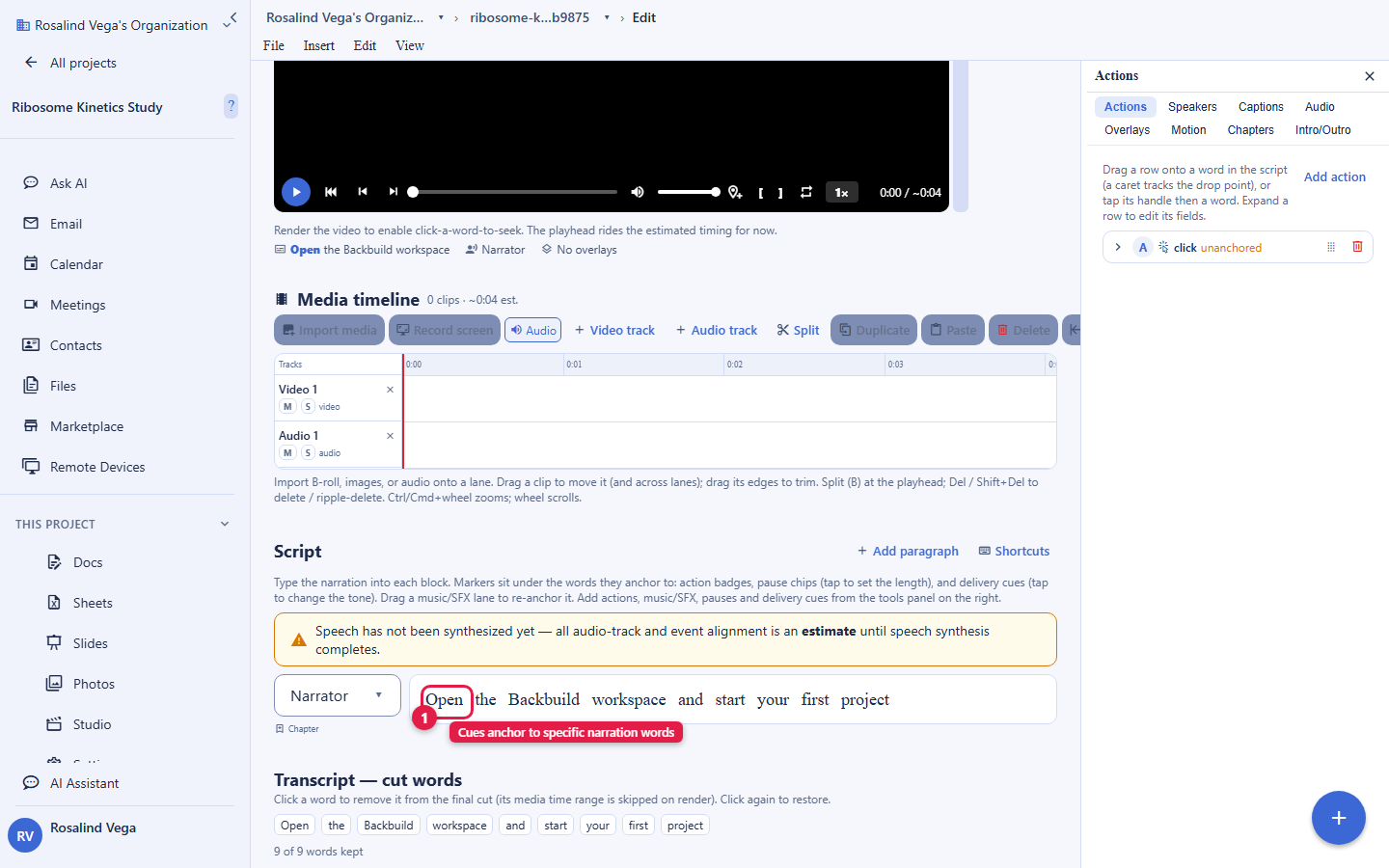Solo the Video 1 track
This screenshot has height=868, width=1389.
click(x=309, y=407)
